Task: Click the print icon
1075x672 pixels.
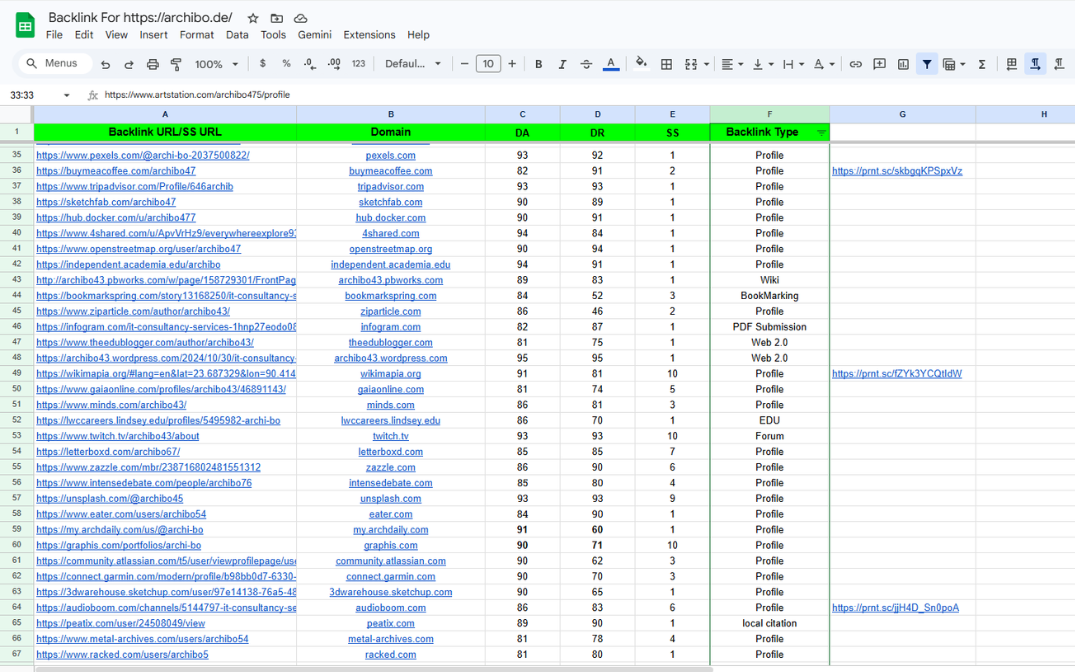Action: [x=152, y=64]
